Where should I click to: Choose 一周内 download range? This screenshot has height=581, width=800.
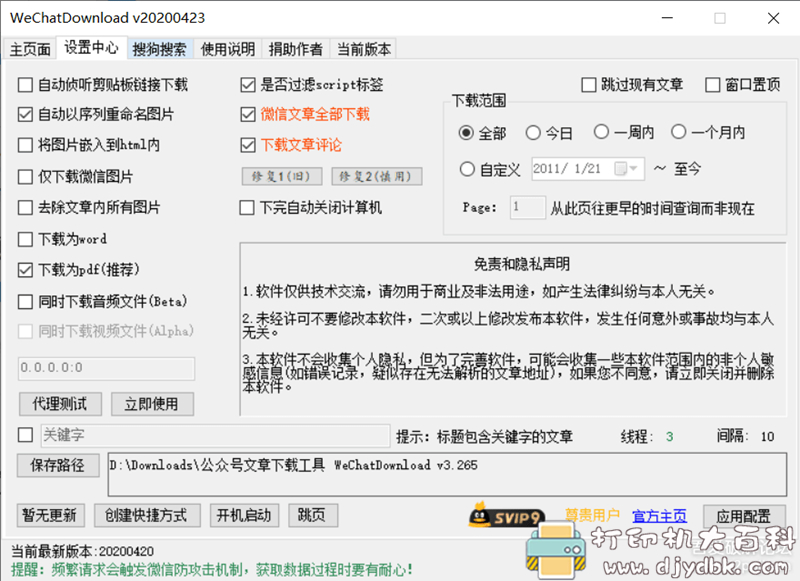(x=601, y=132)
